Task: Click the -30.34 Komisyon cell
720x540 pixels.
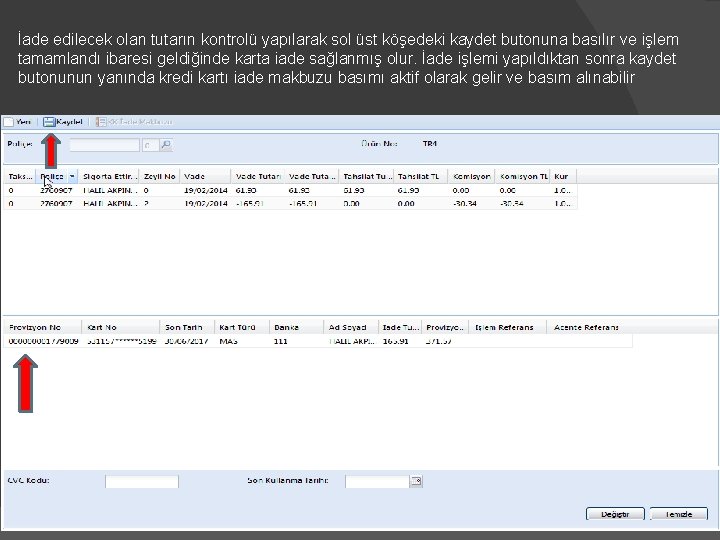Action: 465,203
